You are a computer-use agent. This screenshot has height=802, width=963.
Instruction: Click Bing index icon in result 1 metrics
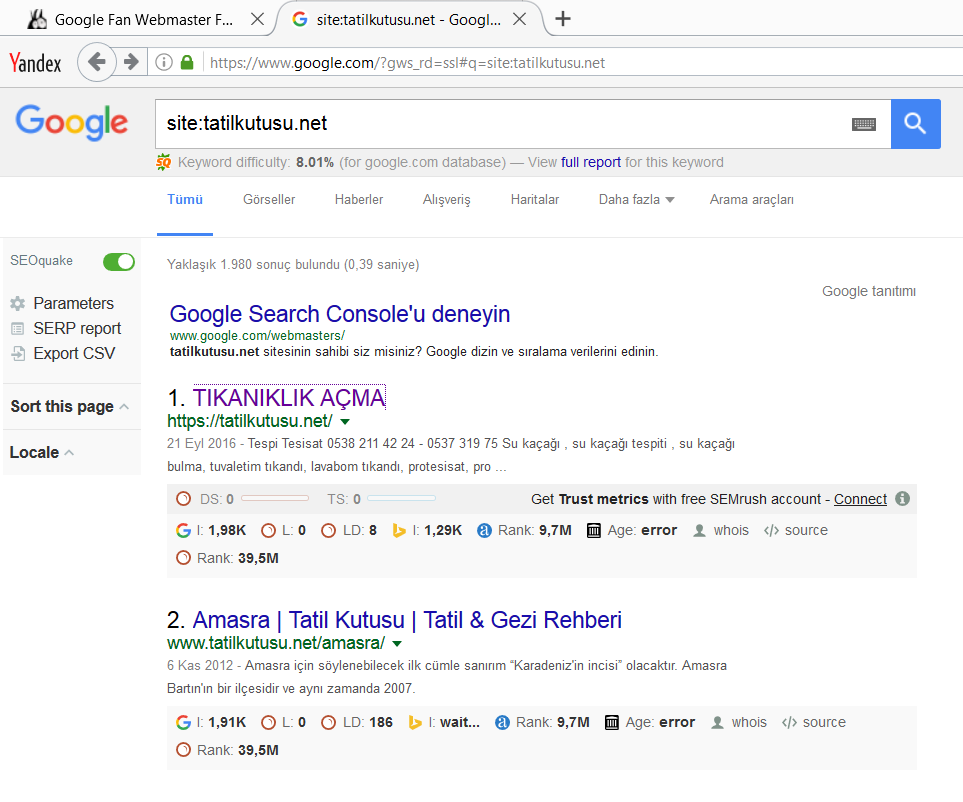(399, 531)
